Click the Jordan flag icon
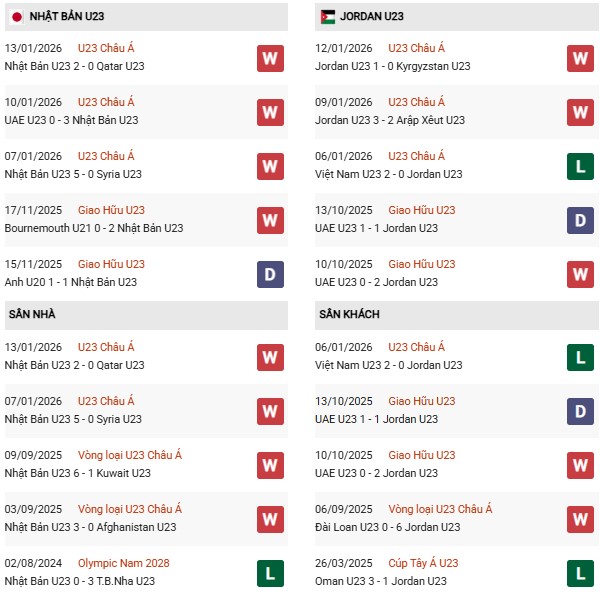Viewport: 600px width, 594px height. click(328, 17)
